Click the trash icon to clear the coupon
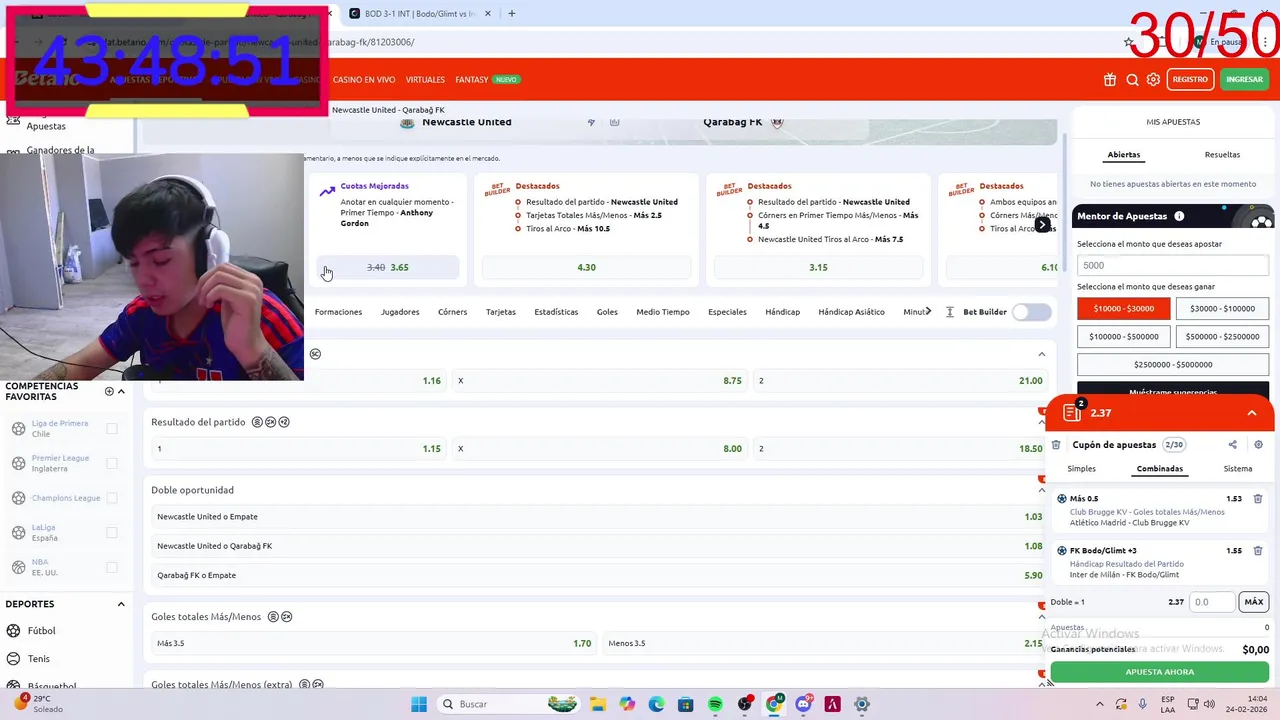Image resolution: width=1280 pixels, height=720 pixels. [1056, 445]
